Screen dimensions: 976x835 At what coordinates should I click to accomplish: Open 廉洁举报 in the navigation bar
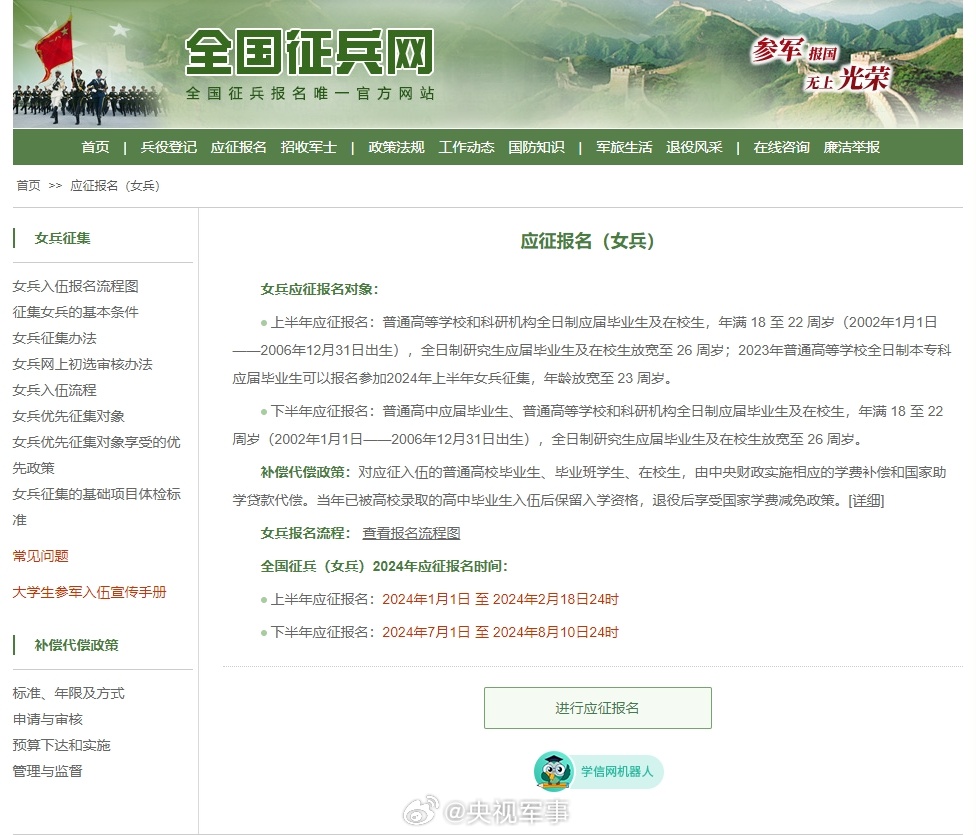[851, 147]
